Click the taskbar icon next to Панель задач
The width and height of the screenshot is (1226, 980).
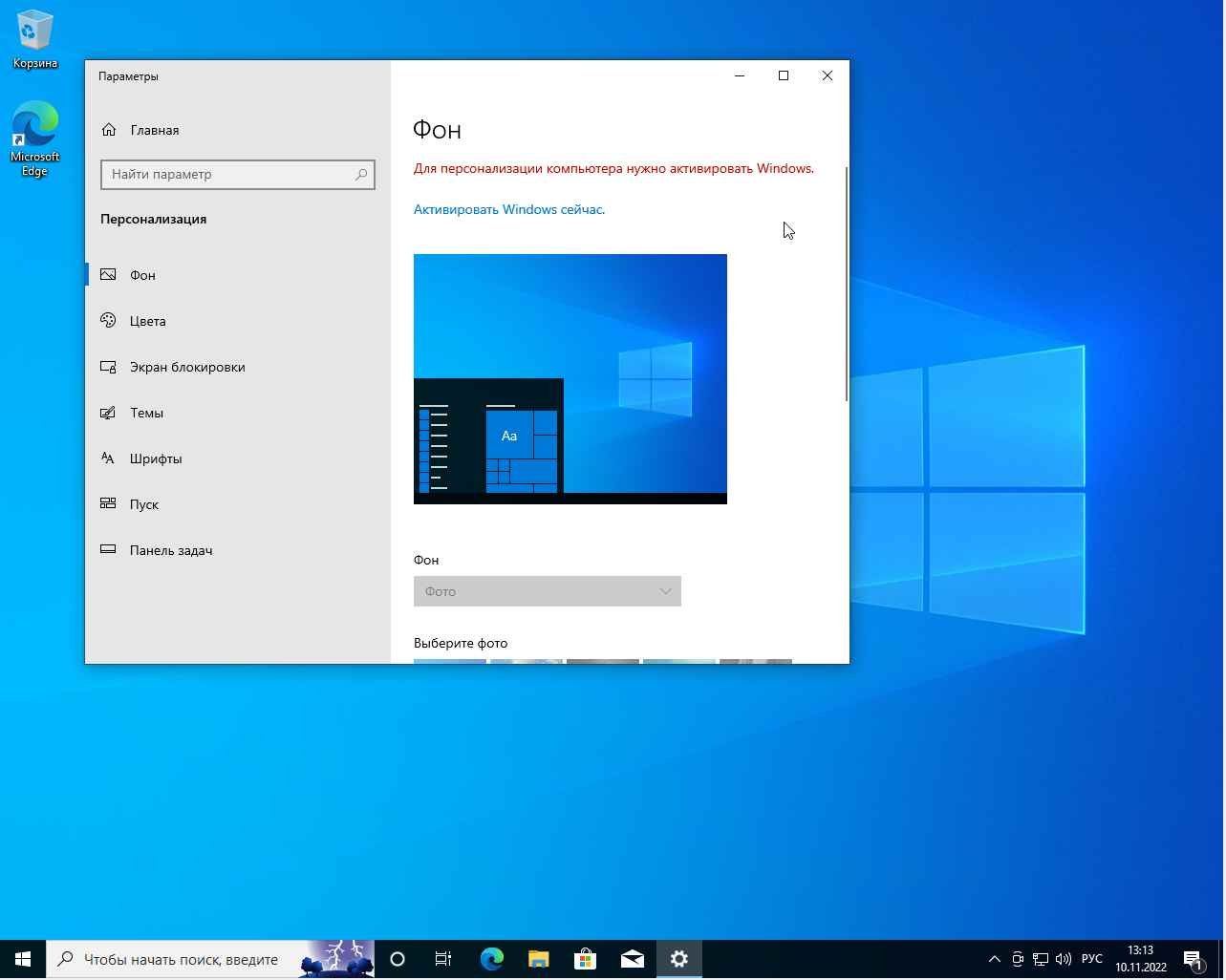coord(108,549)
